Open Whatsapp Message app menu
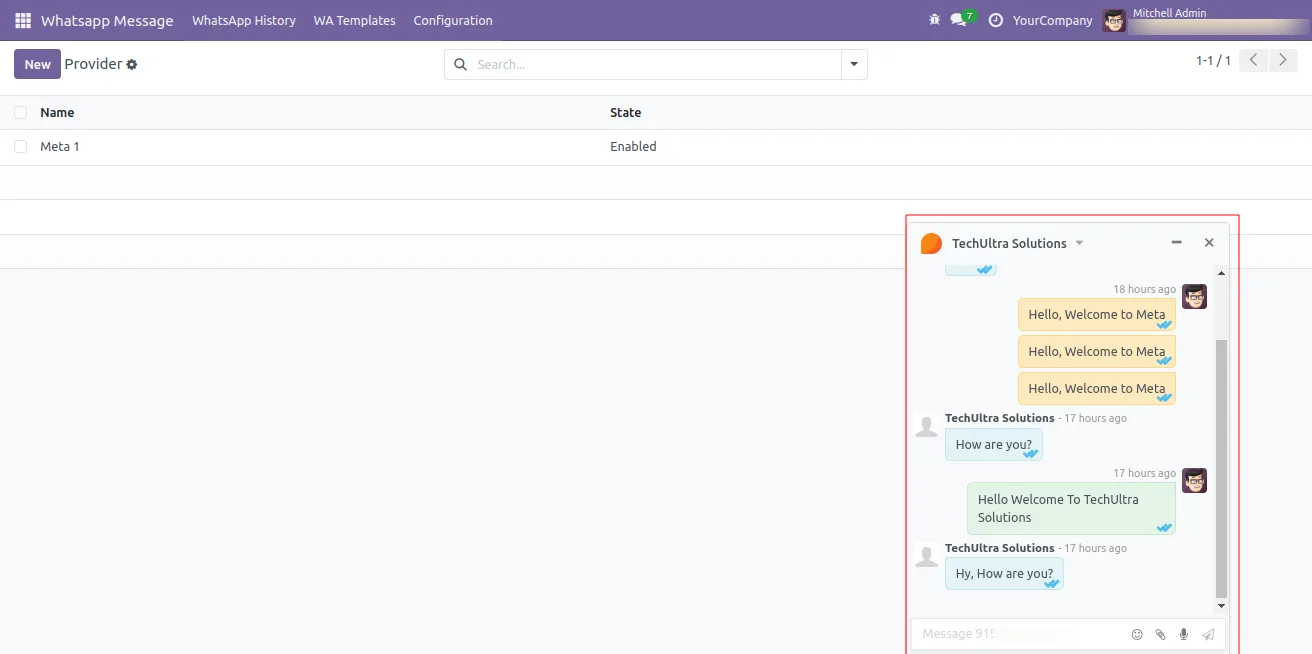Image resolution: width=1312 pixels, height=654 pixels. pos(107,20)
